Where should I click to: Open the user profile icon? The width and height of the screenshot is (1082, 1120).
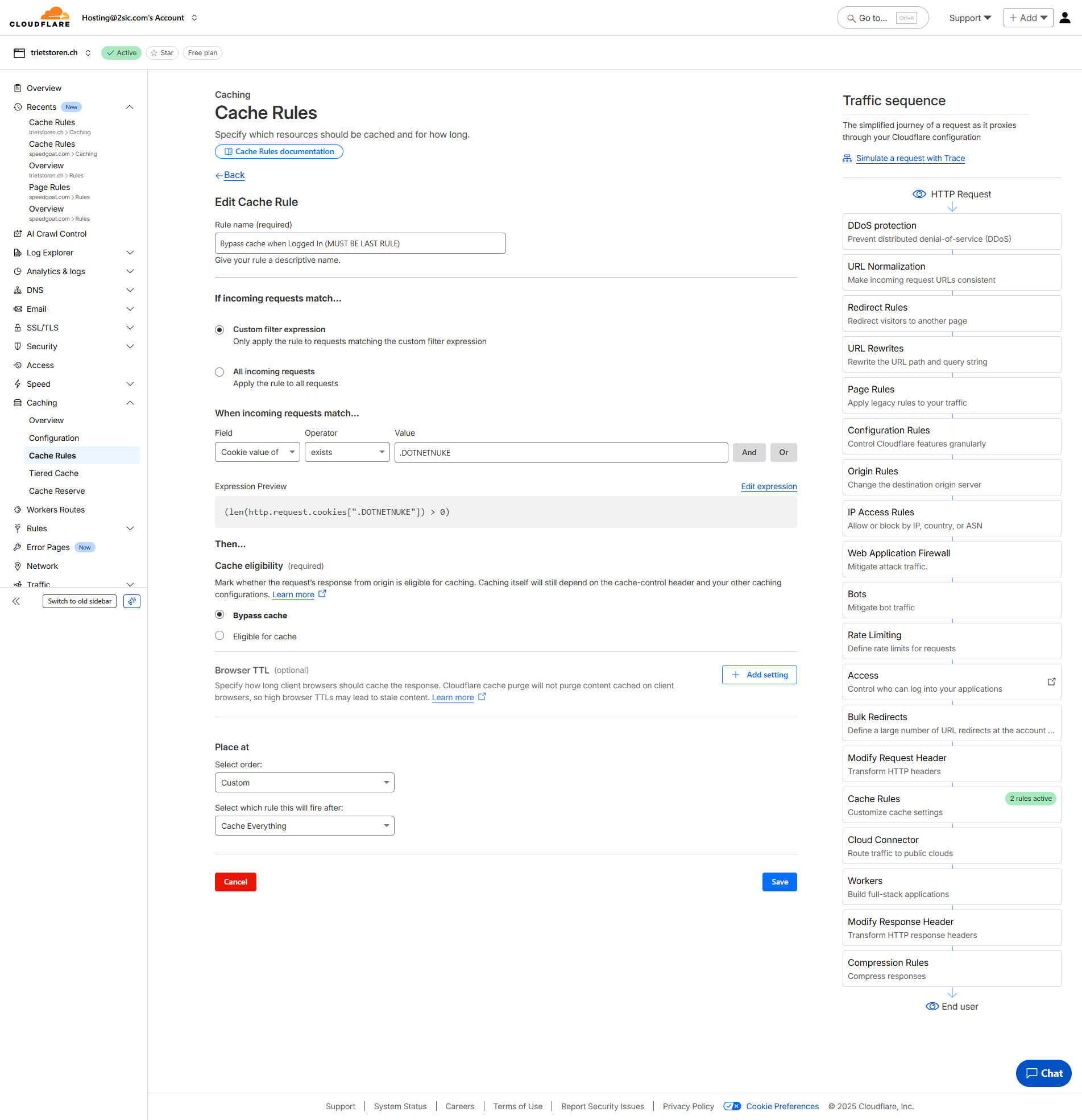(x=1064, y=18)
